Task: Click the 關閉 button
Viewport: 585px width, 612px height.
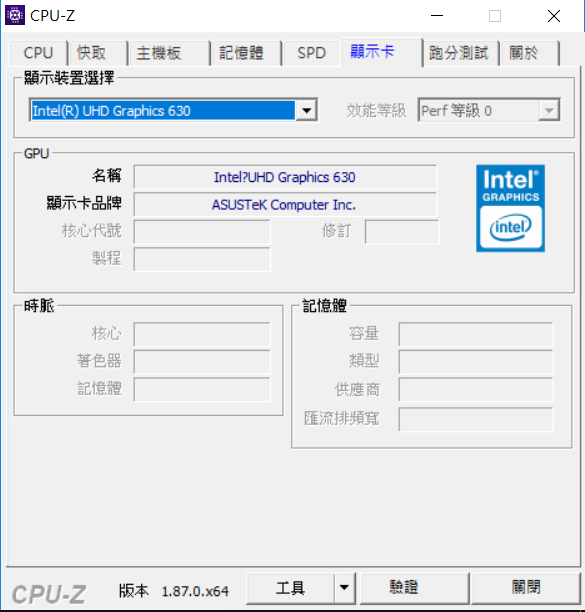Action: point(526,588)
